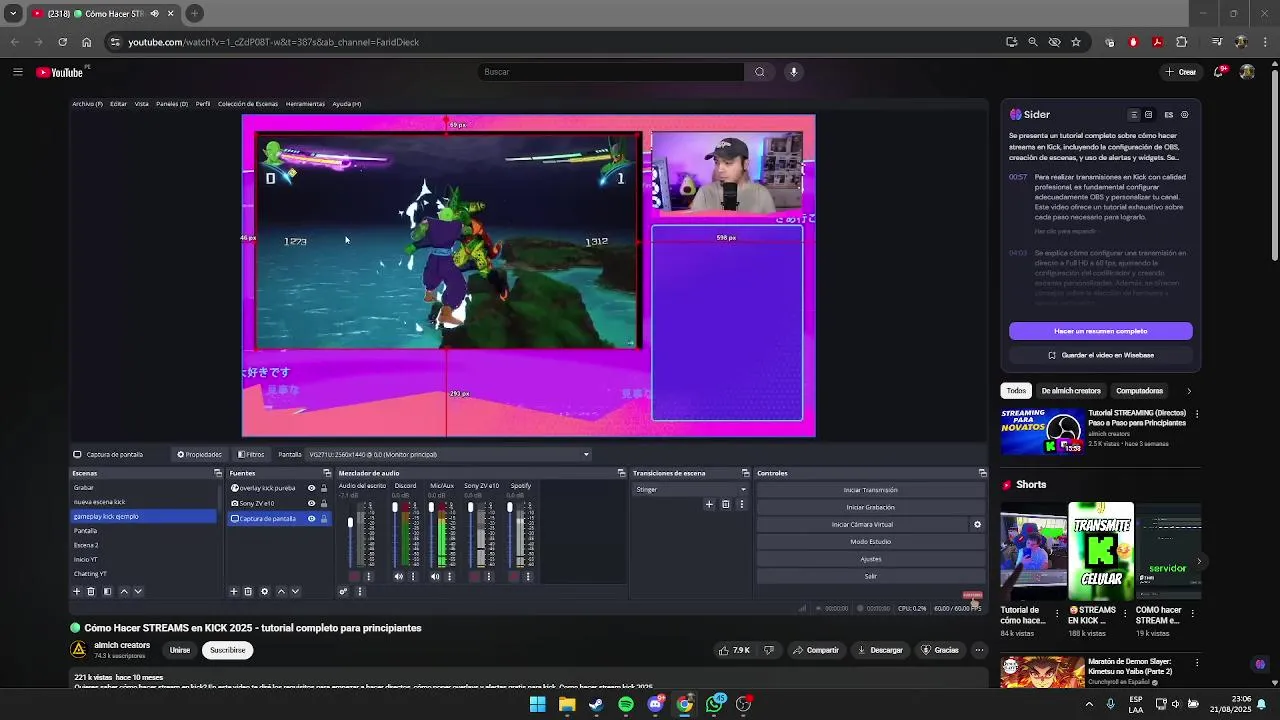
Task: Toggle lock on Captura de pantalla source
Action: (323, 518)
